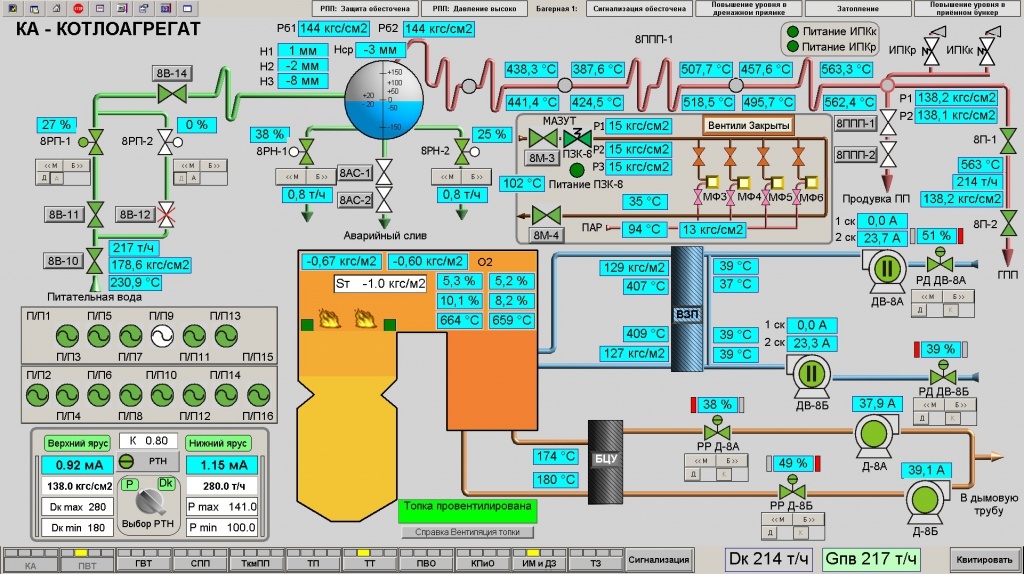This screenshot has height=574, width=1024.
Task: Select the P mode for РТН
Action: 130,484
